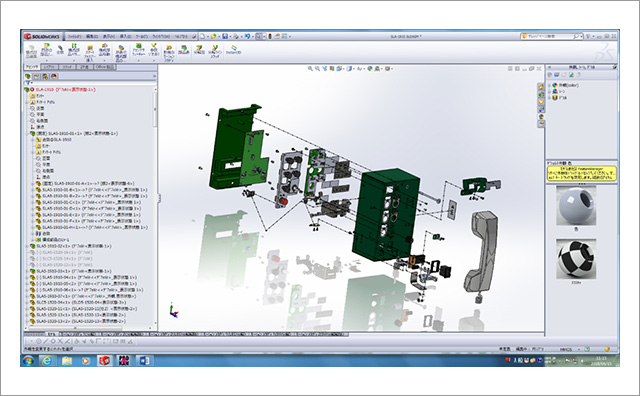Select the Office製品 command tab

[x=102, y=67]
